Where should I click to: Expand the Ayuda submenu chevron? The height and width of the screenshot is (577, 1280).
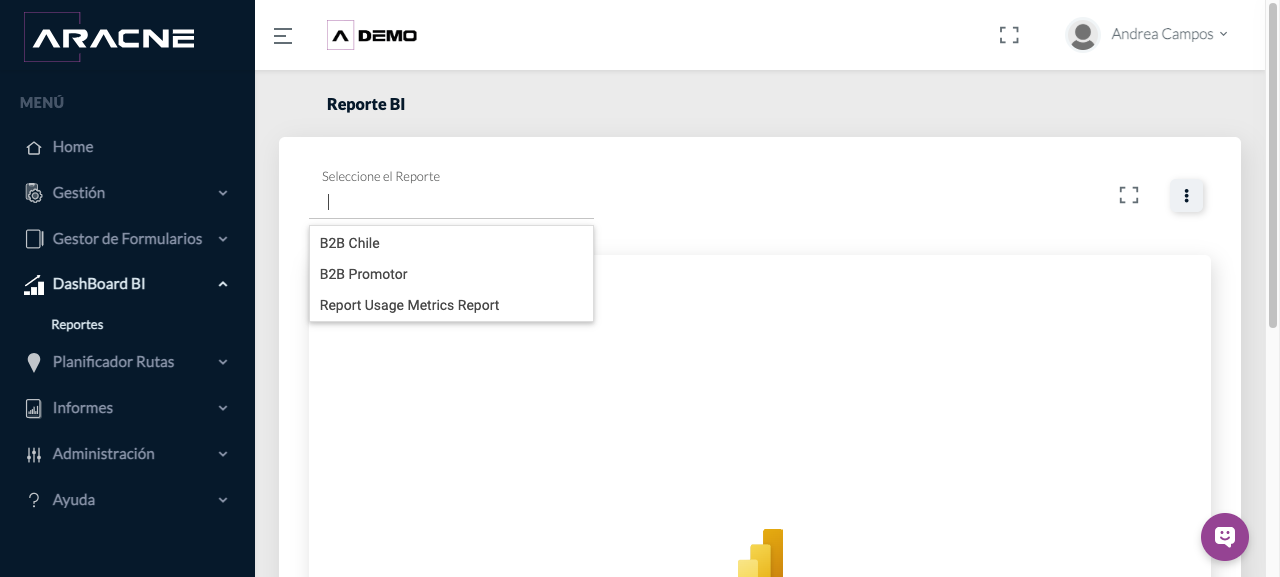click(223, 500)
